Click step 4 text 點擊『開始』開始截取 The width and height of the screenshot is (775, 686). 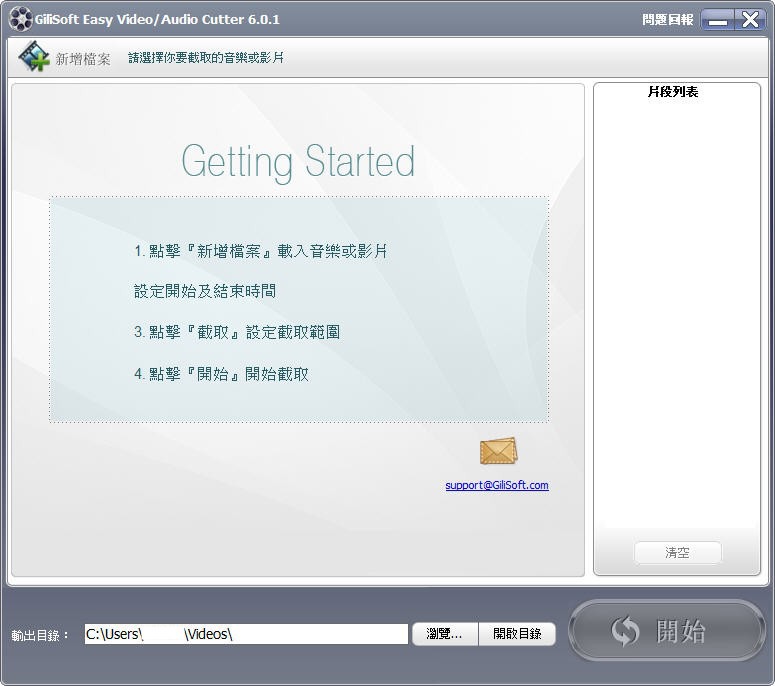221,374
